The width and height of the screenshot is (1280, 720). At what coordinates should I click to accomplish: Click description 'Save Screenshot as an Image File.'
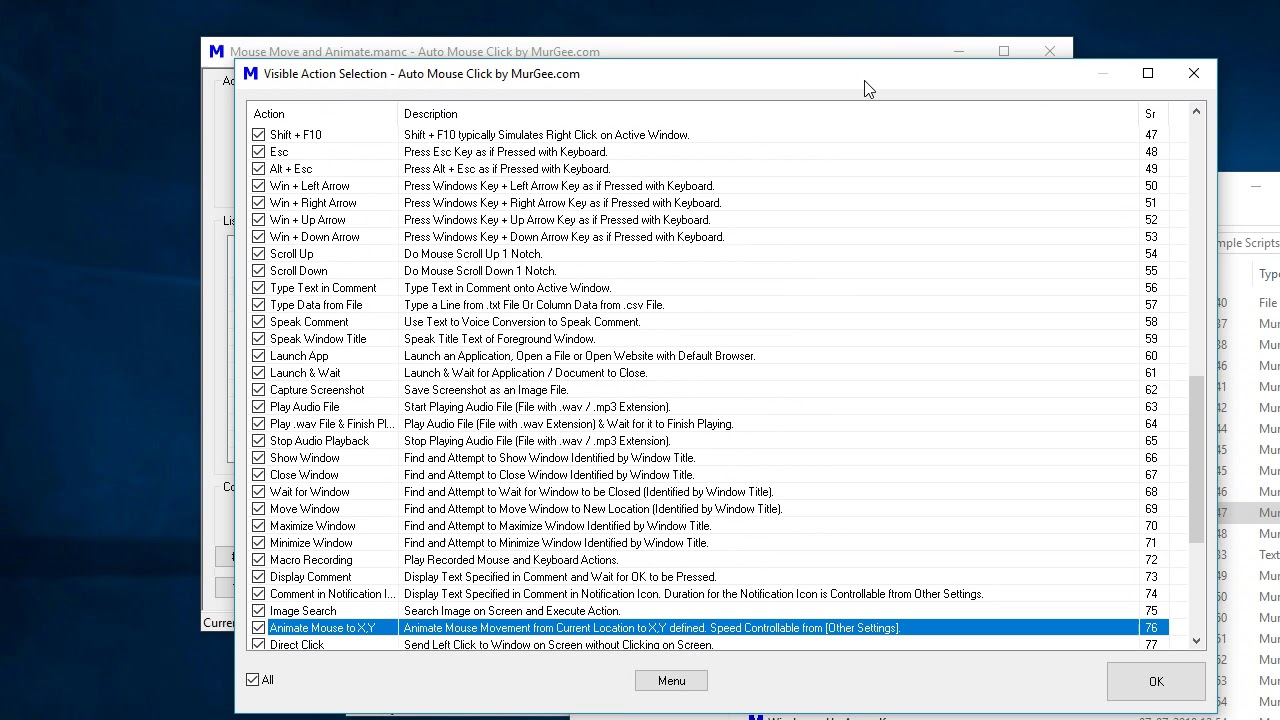coord(486,390)
